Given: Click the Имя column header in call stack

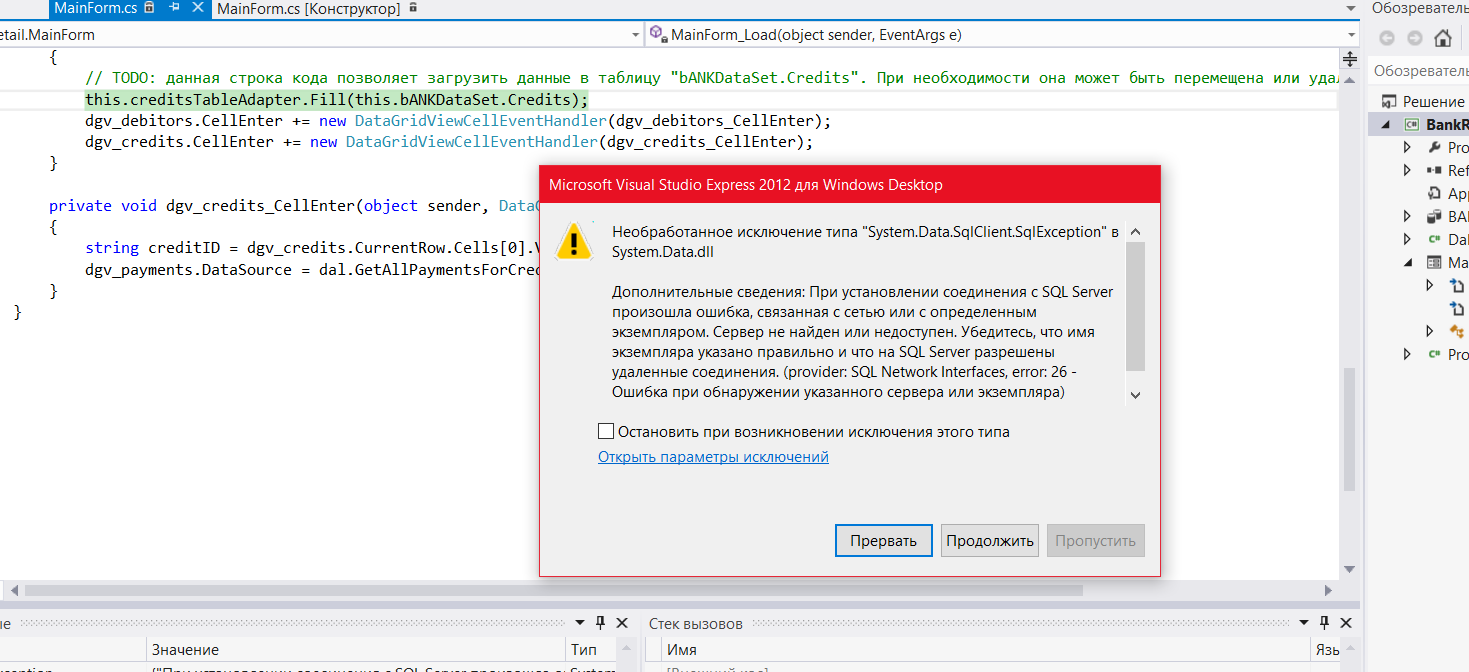Looking at the screenshot, I should 984,650.
